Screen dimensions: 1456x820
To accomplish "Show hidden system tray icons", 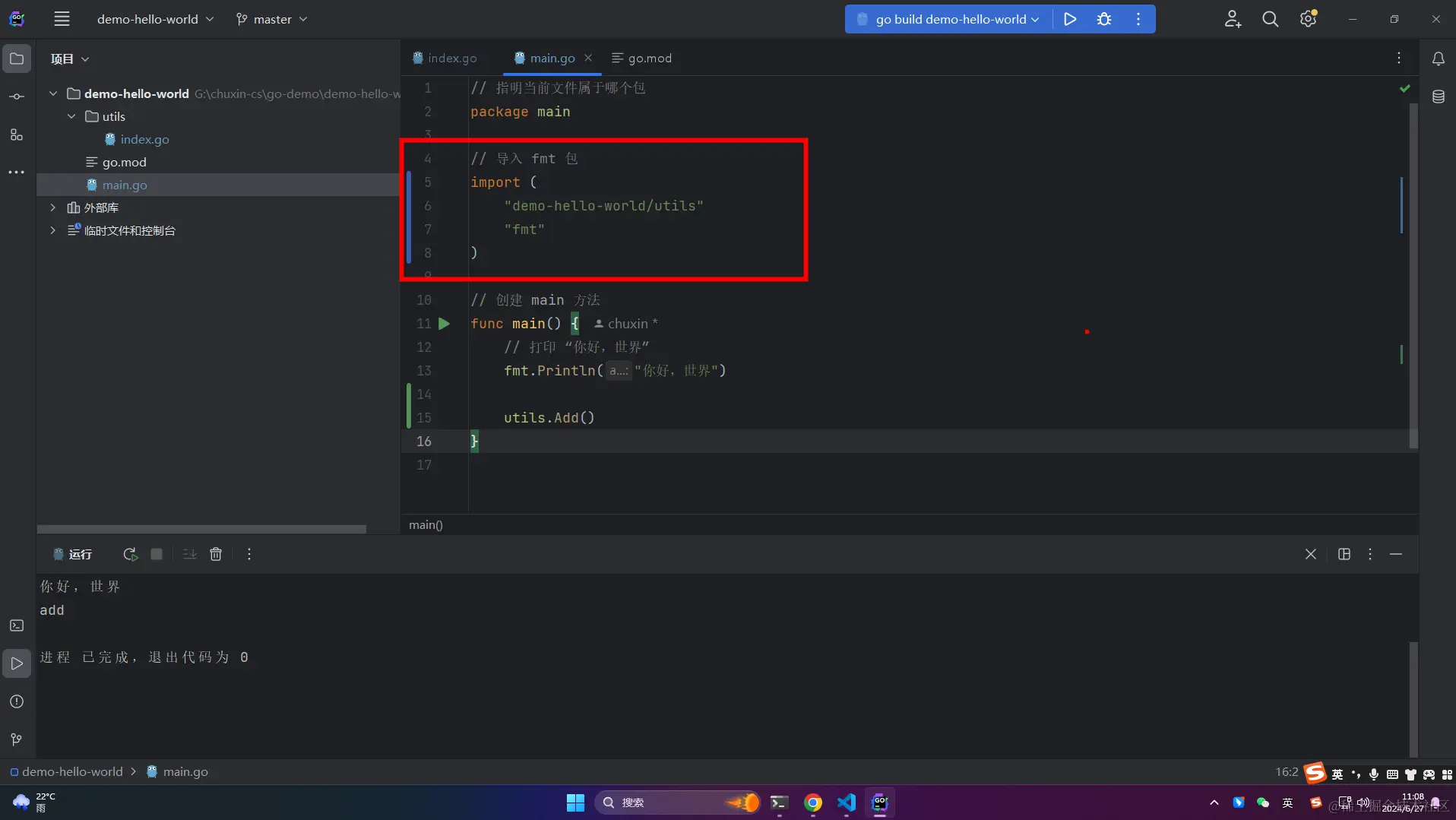I will pos(1214,803).
